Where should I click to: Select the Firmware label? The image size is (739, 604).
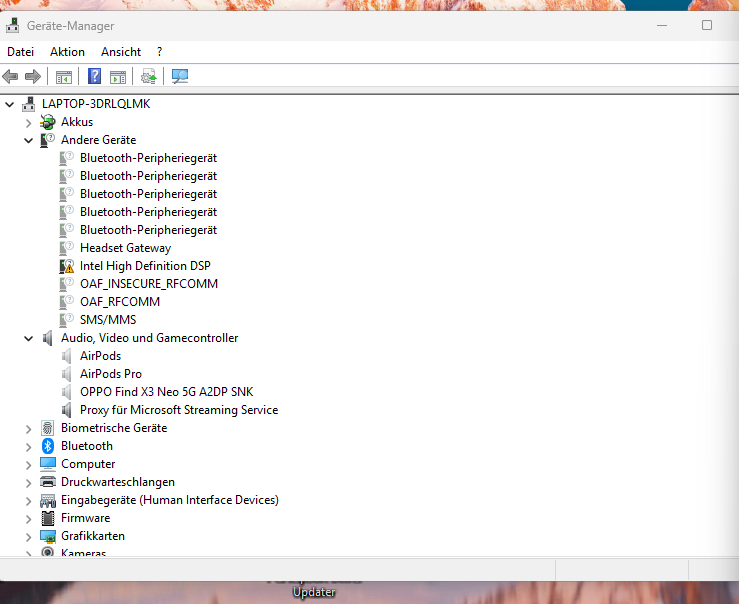(85, 518)
